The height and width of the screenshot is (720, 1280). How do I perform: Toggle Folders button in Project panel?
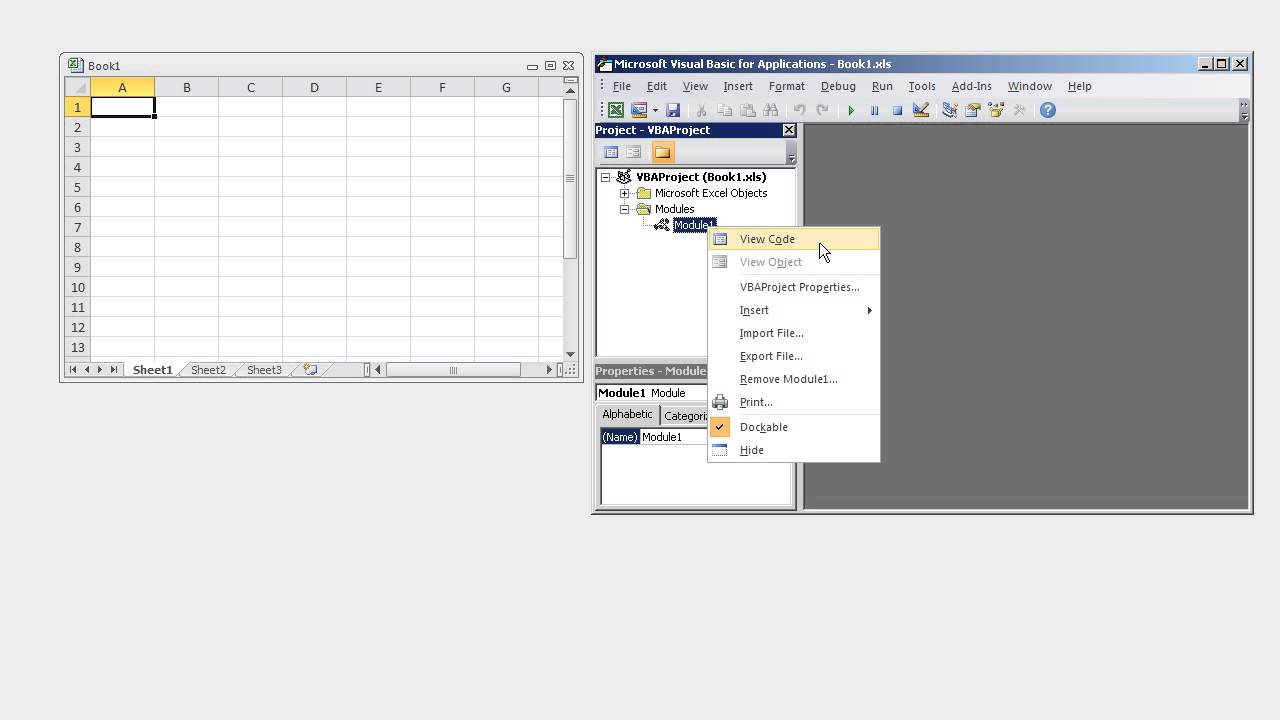click(x=662, y=152)
